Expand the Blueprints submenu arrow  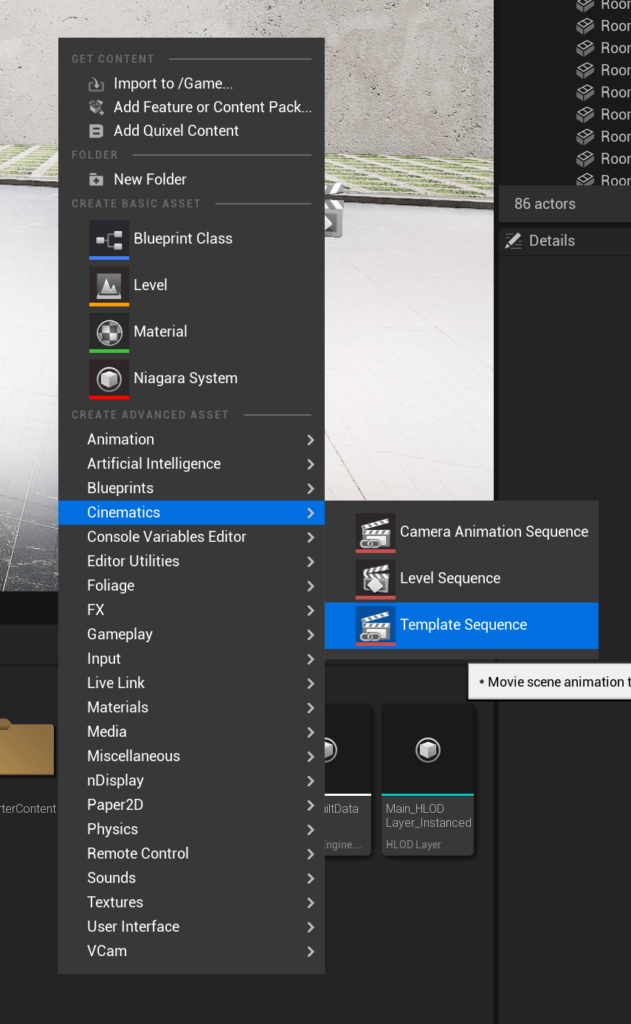(311, 488)
